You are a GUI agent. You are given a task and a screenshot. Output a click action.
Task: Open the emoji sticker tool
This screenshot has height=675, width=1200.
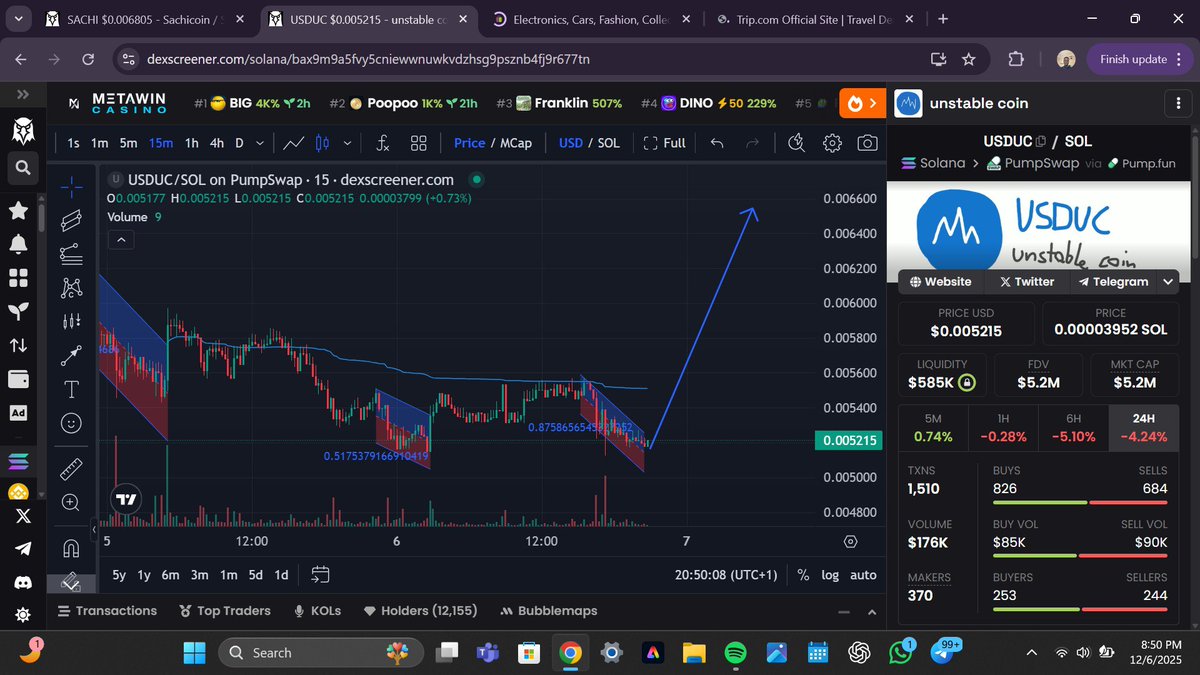[72, 423]
